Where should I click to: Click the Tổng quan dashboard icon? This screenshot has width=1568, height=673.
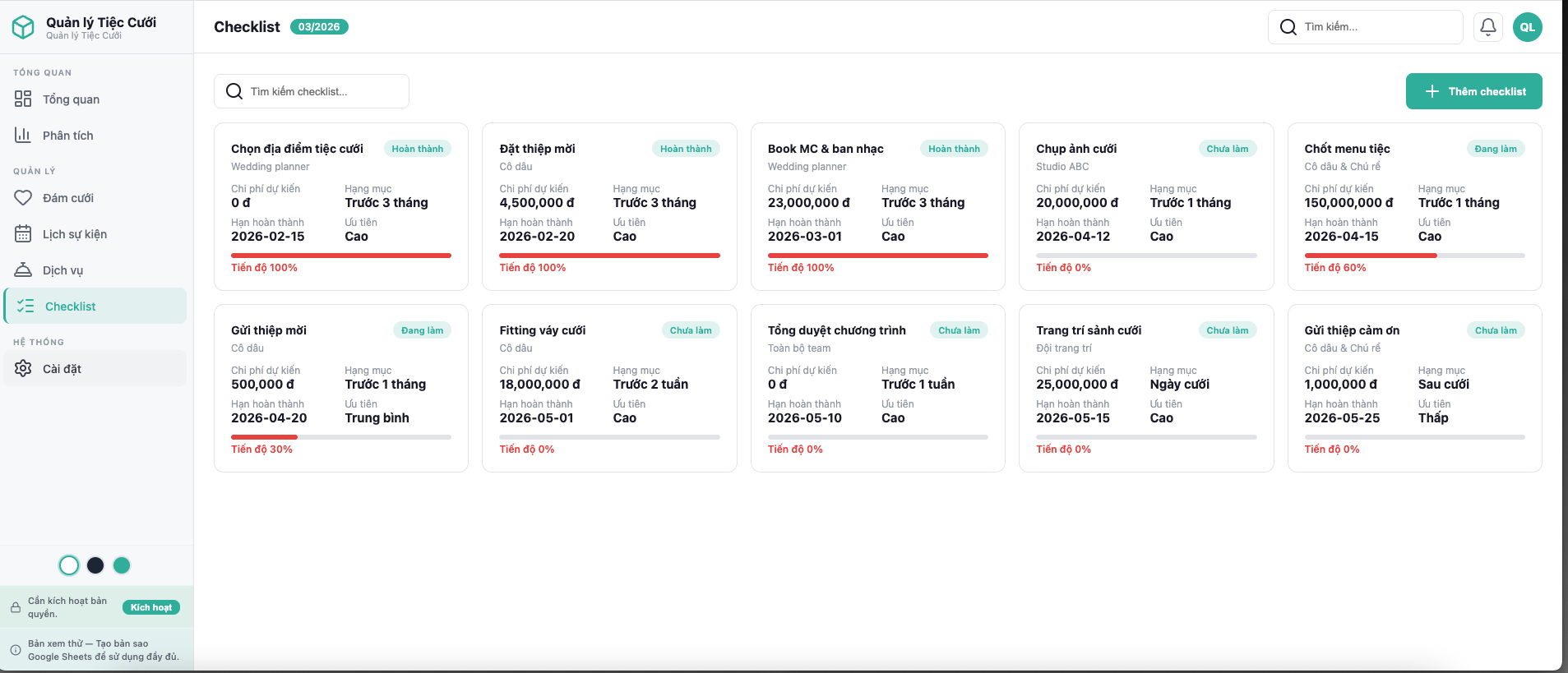tap(23, 99)
